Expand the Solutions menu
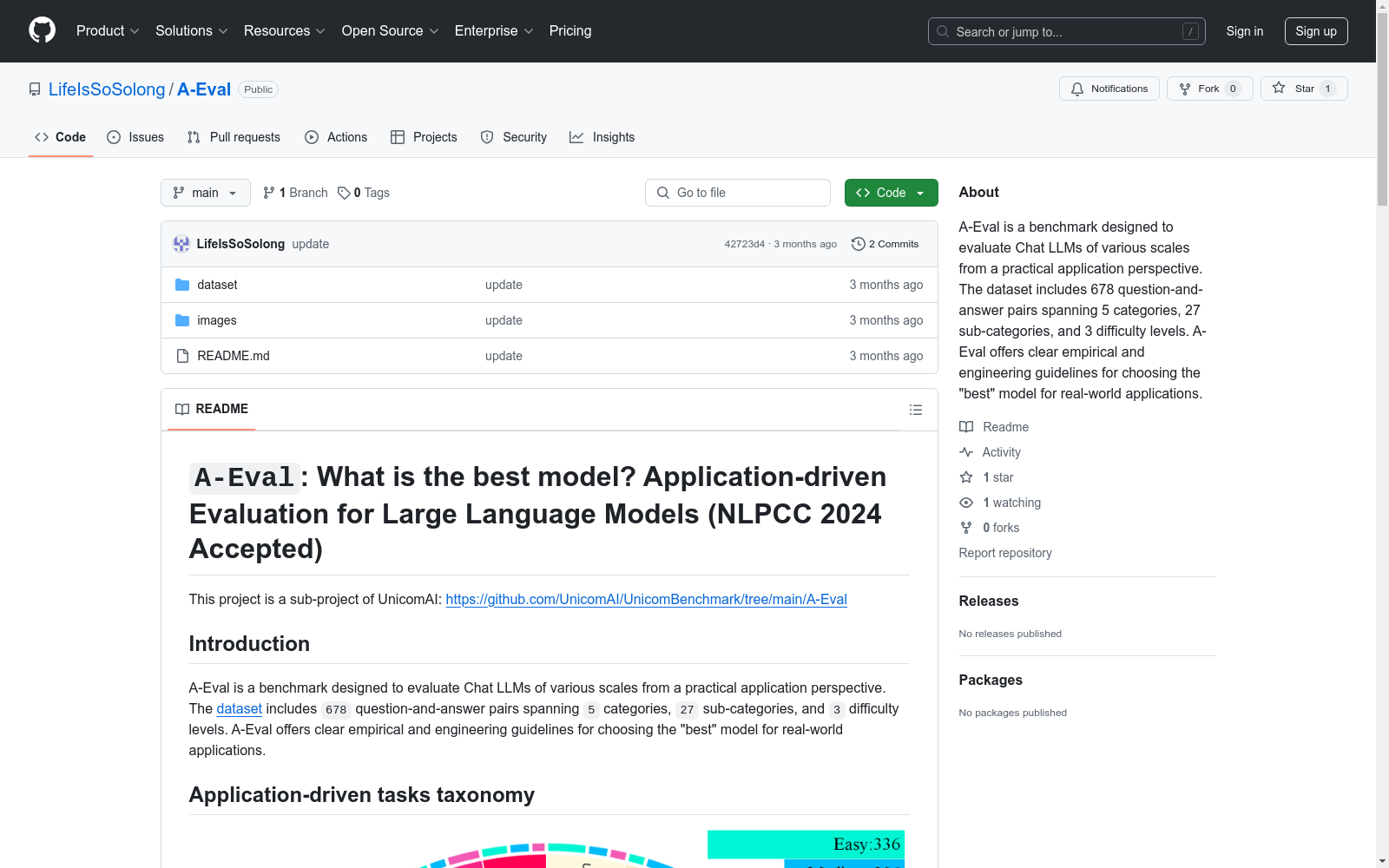Screen dimensions: 1389x868 coord(192,31)
